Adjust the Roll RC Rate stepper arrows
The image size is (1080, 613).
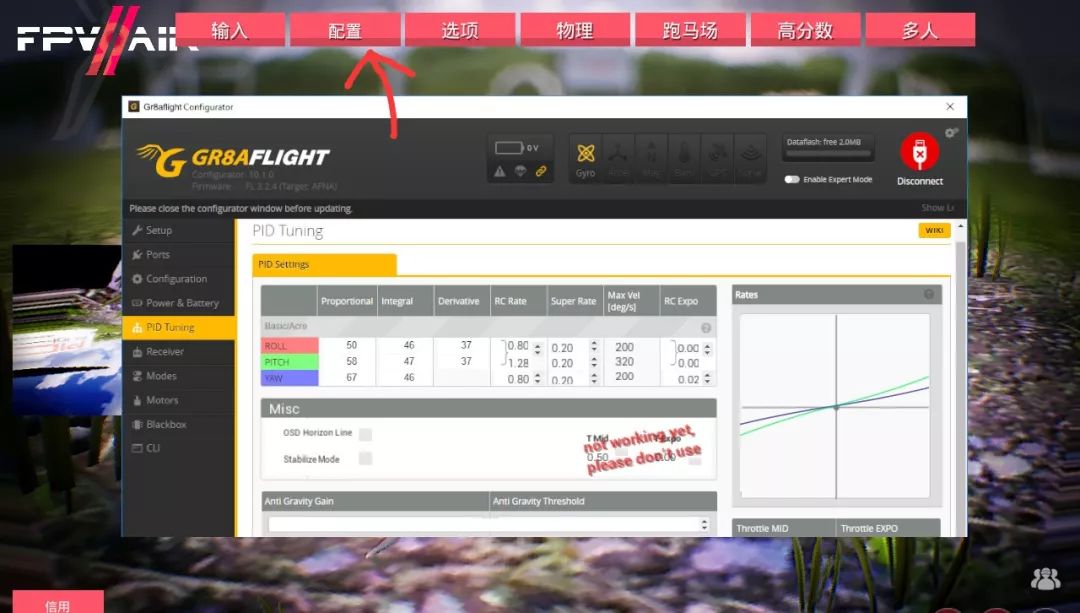point(538,348)
